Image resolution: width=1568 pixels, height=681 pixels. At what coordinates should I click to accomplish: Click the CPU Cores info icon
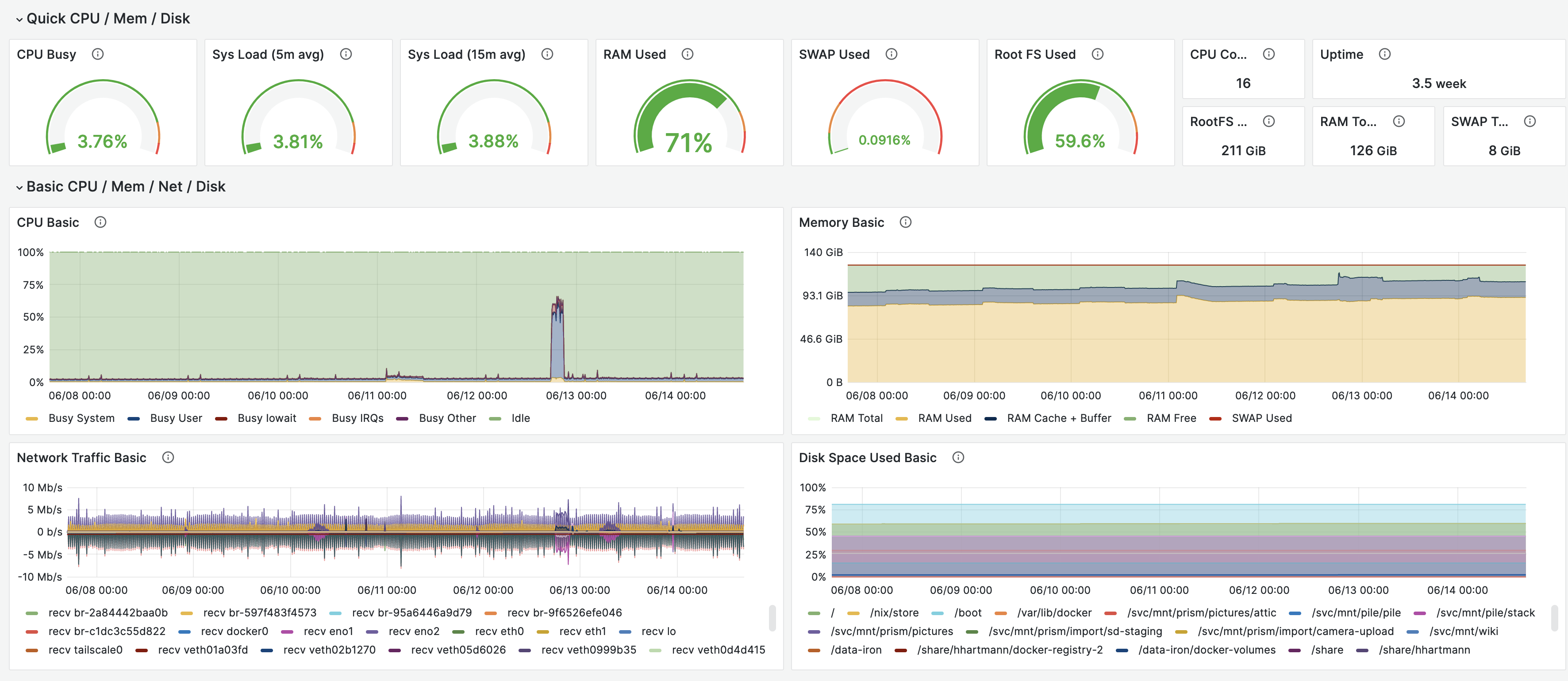1268,54
